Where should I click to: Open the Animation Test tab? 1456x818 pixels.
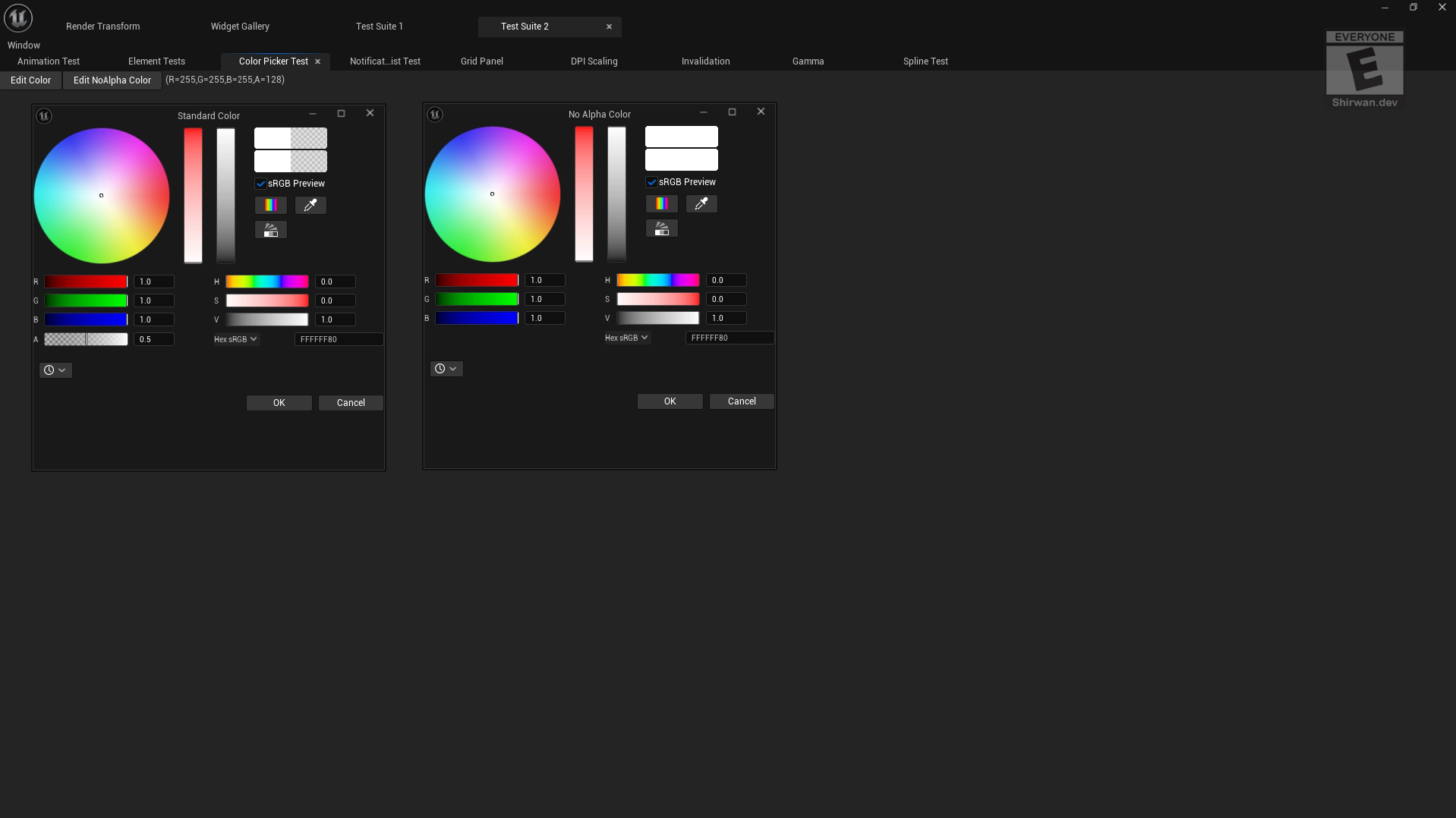click(x=49, y=61)
